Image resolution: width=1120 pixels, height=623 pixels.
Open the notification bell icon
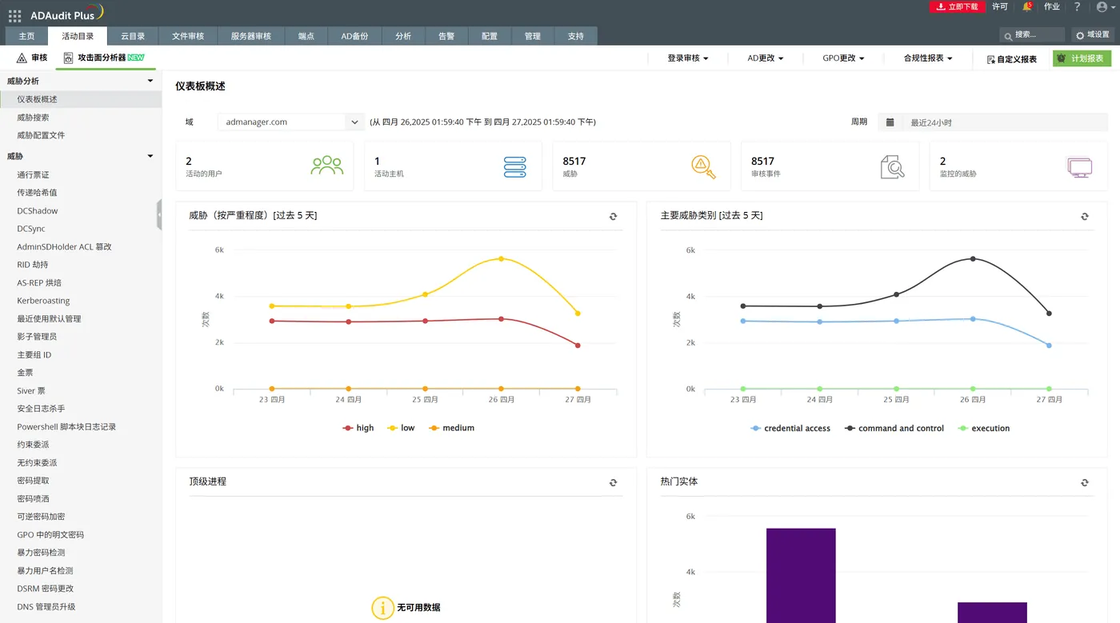point(1026,6)
